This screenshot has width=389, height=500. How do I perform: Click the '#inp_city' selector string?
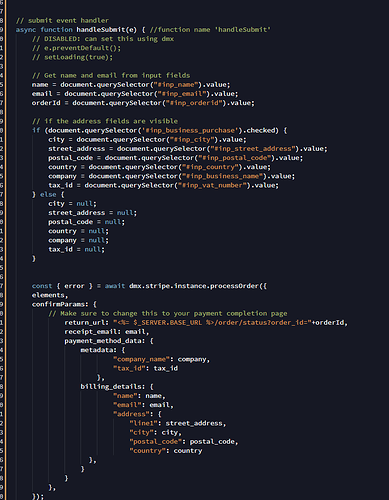click(x=192, y=140)
